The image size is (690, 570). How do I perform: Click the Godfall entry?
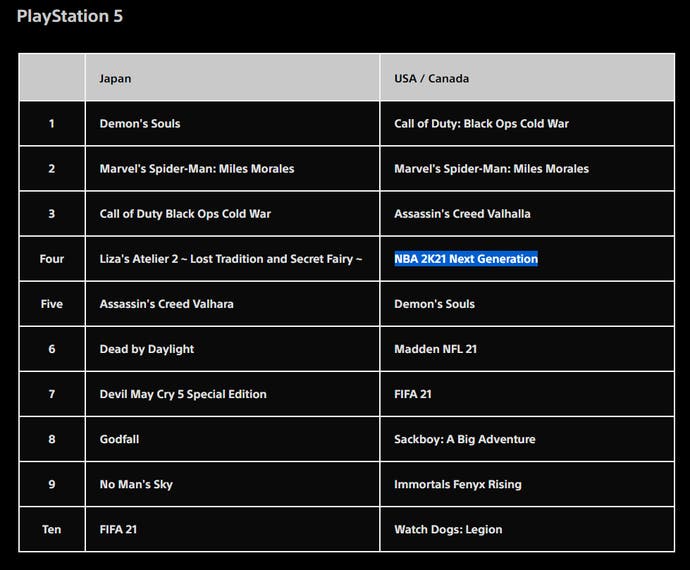pos(119,439)
